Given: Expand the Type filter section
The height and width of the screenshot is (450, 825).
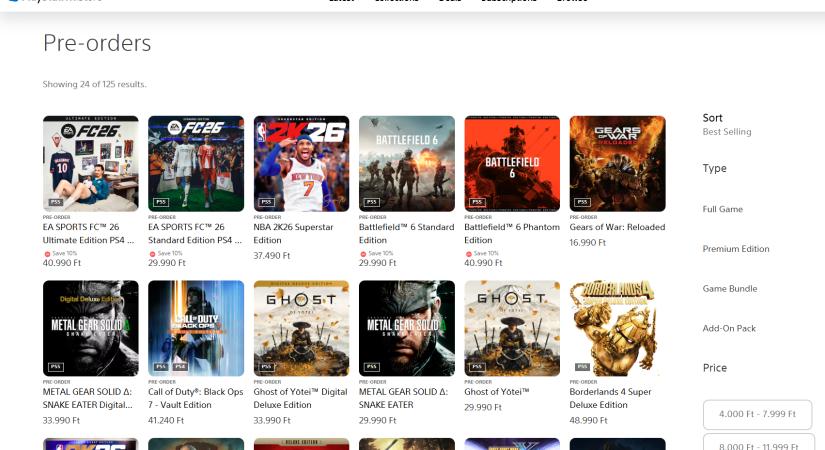Looking at the screenshot, I should (715, 168).
